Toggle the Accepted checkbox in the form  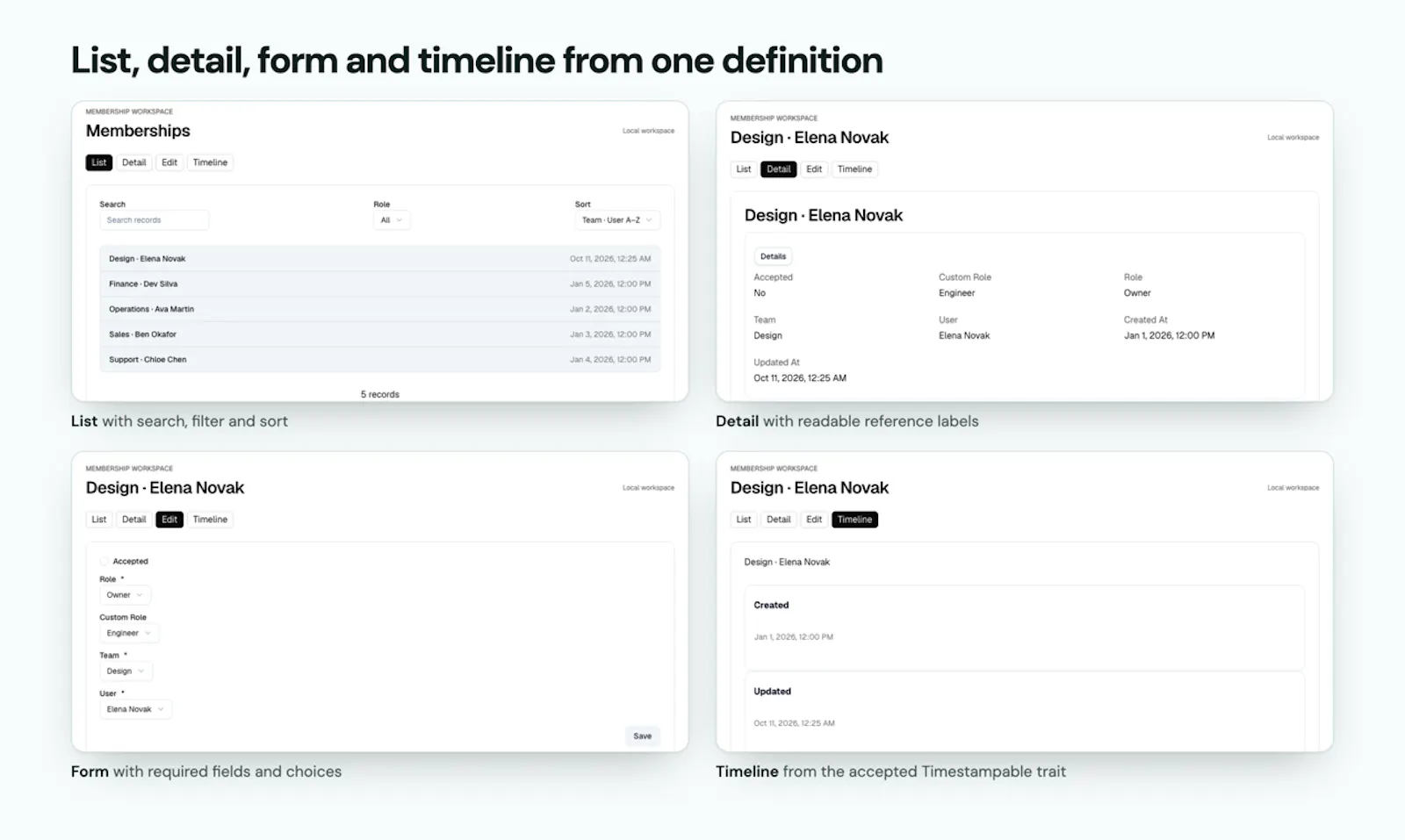[104, 561]
